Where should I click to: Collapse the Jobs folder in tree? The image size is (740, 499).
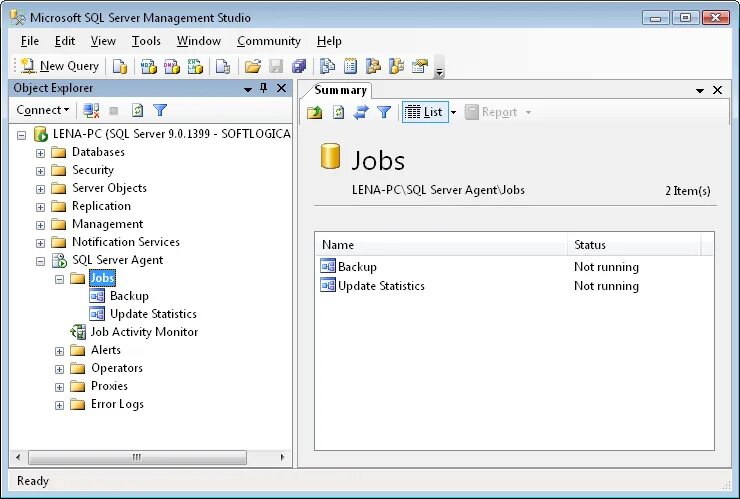pyautogui.click(x=59, y=279)
